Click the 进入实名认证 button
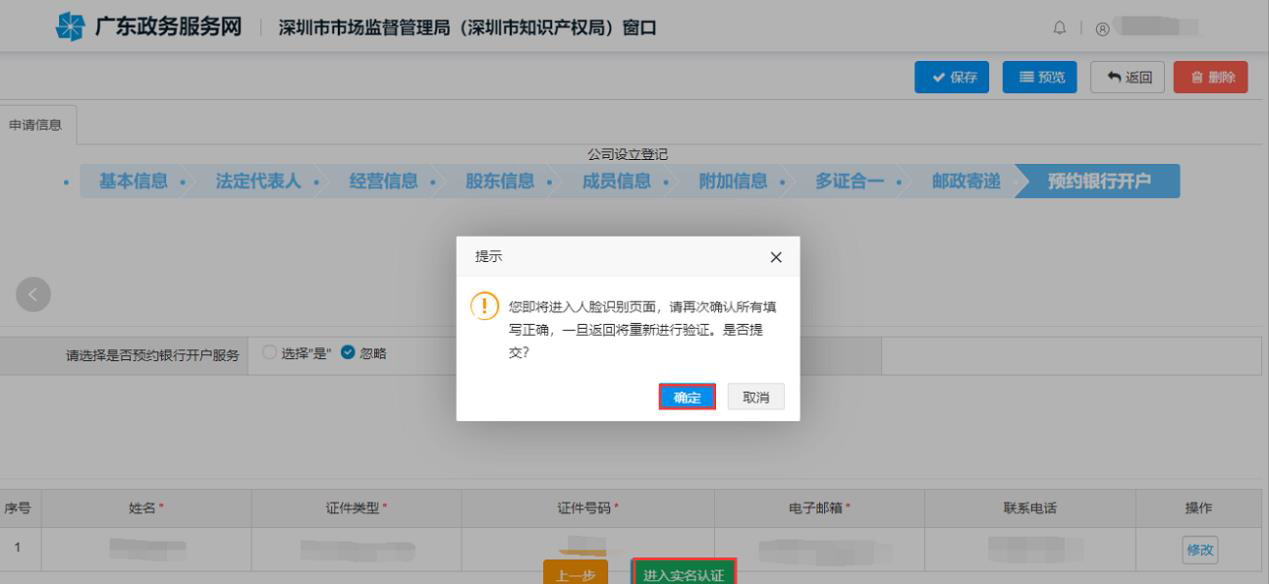 (x=685, y=575)
